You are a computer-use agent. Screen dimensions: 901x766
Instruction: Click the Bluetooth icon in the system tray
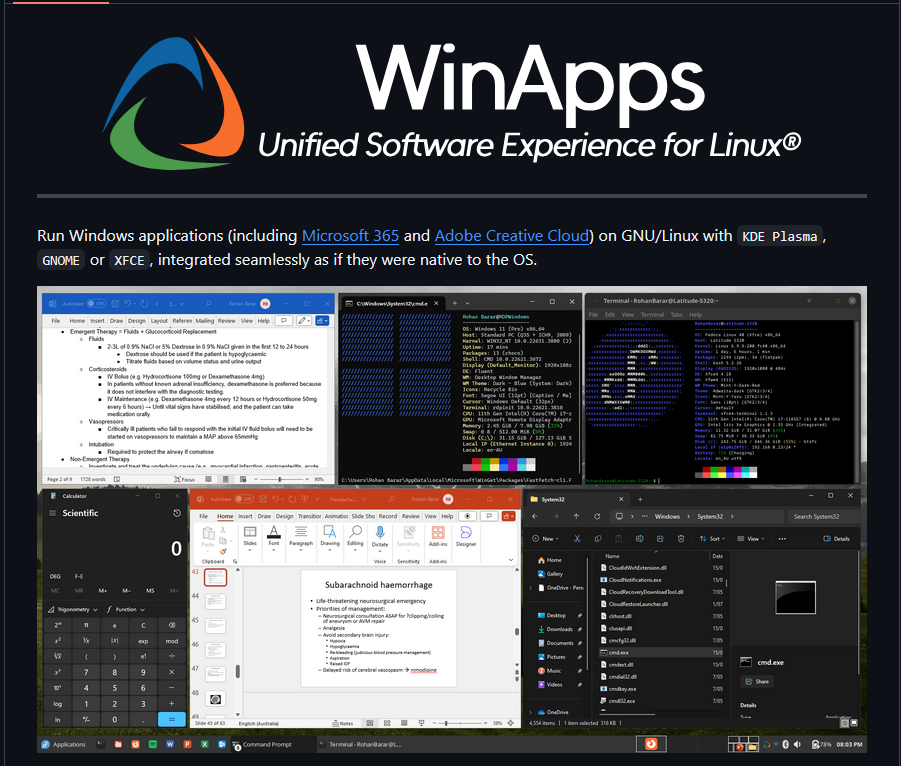(785, 745)
